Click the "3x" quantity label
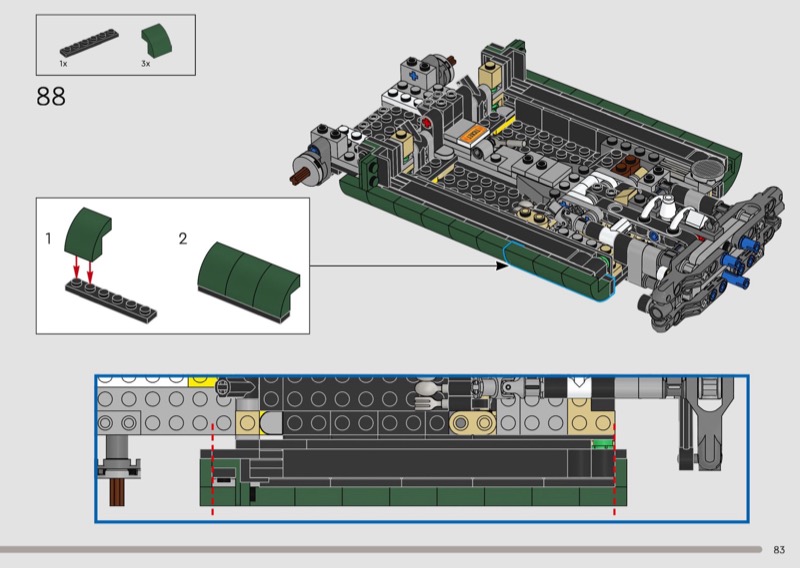 click(146, 64)
